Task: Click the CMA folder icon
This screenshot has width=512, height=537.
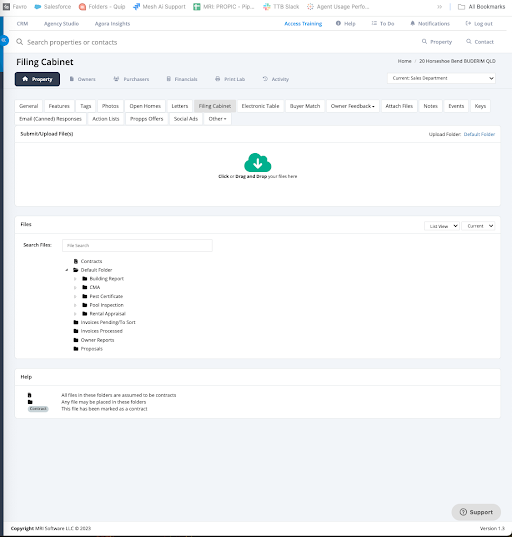Action: (x=85, y=287)
